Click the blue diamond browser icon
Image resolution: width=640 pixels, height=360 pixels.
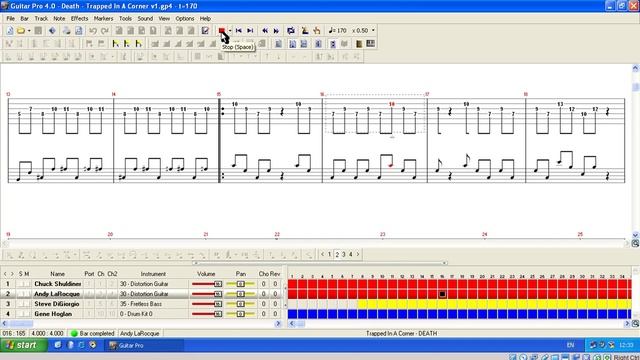click(52, 31)
